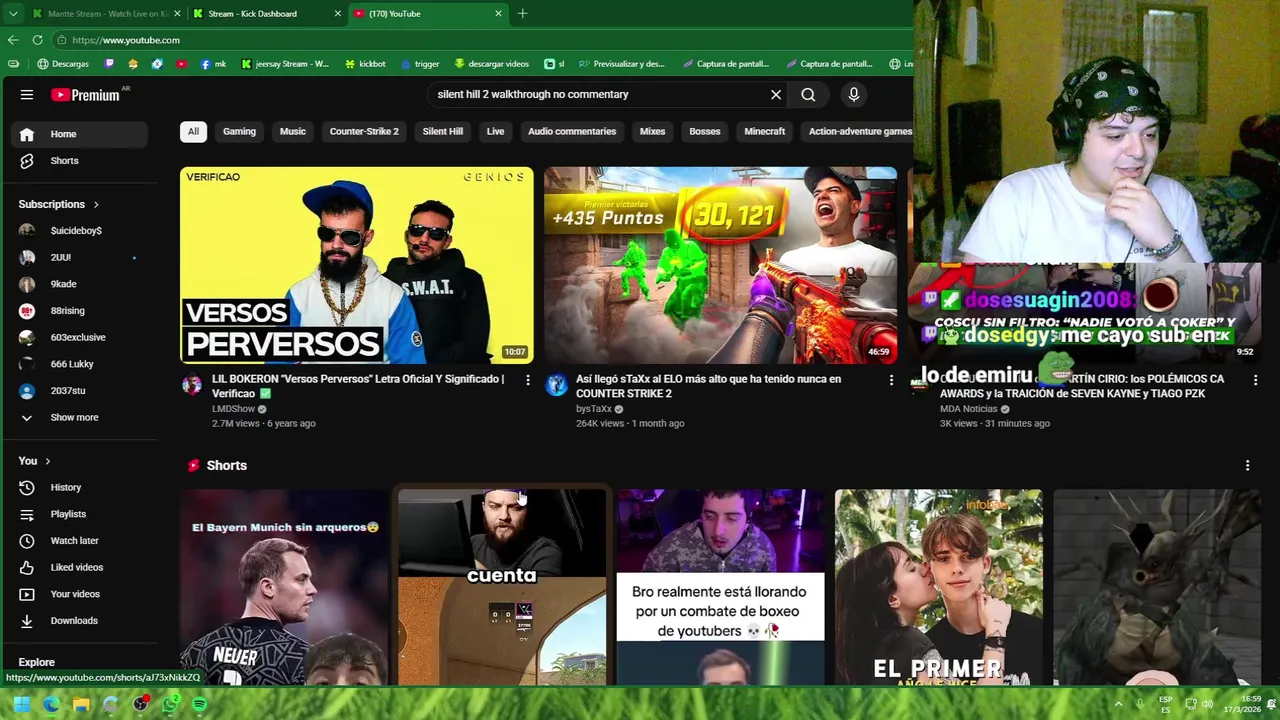Screen dimensions: 1280x720
Task: Click the Descargas bookmark
Action: (x=62, y=64)
